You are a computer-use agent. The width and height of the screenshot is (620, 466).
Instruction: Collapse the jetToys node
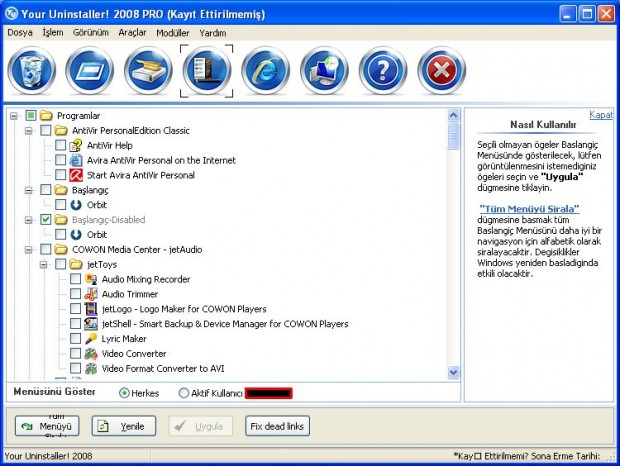click(43, 264)
